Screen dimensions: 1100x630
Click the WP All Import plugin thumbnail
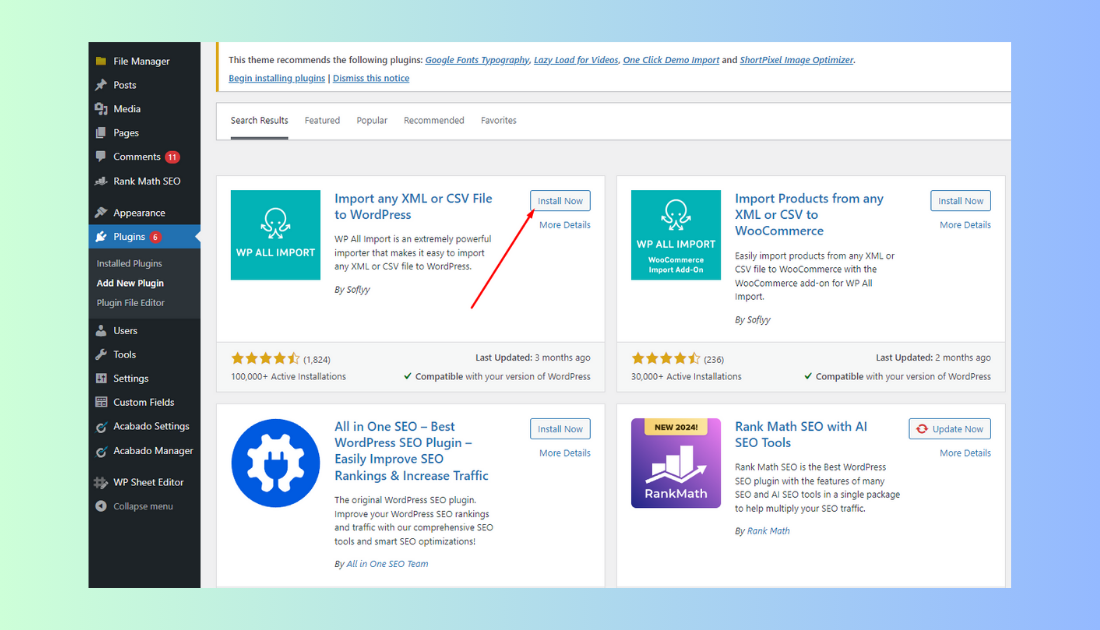(x=275, y=235)
